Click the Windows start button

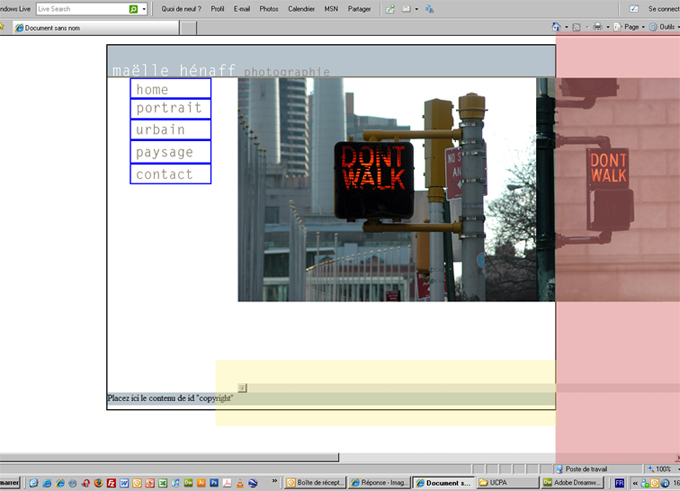10,482
